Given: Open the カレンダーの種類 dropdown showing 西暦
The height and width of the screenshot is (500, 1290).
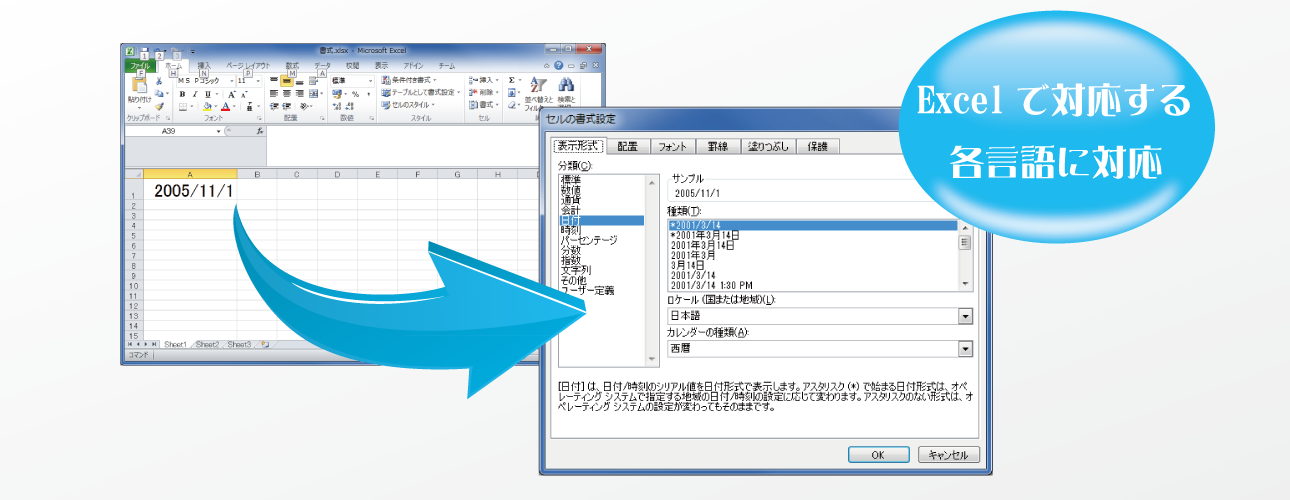Looking at the screenshot, I should [x=965, y=349].
